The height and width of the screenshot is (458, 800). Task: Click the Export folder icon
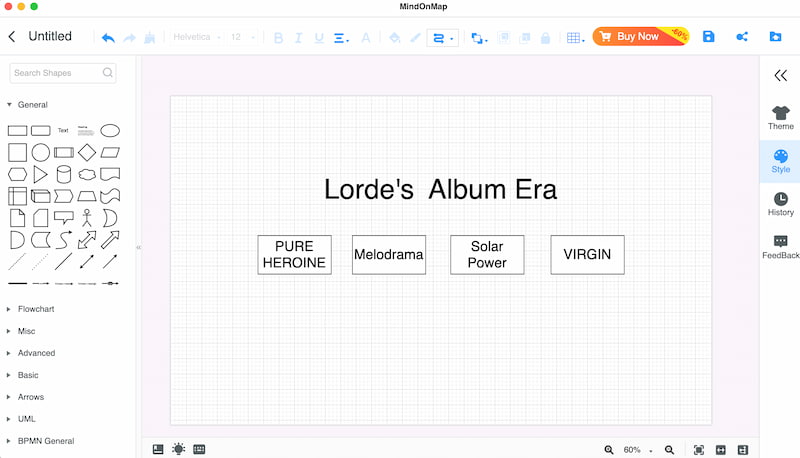775,36
